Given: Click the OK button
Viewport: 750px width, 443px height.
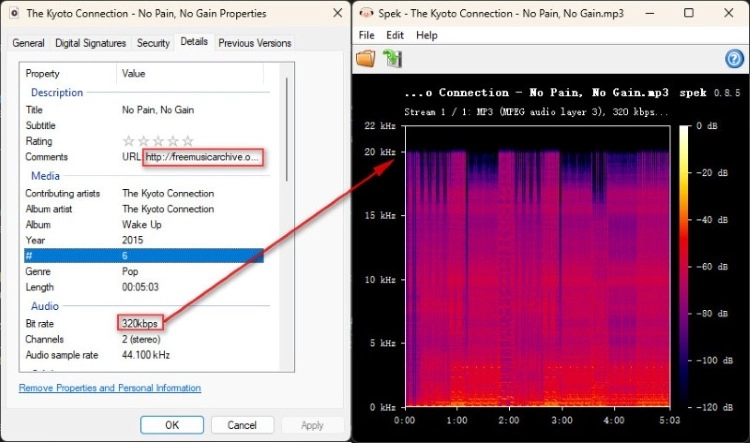Looking at the screenshot, I should [172, 425].
